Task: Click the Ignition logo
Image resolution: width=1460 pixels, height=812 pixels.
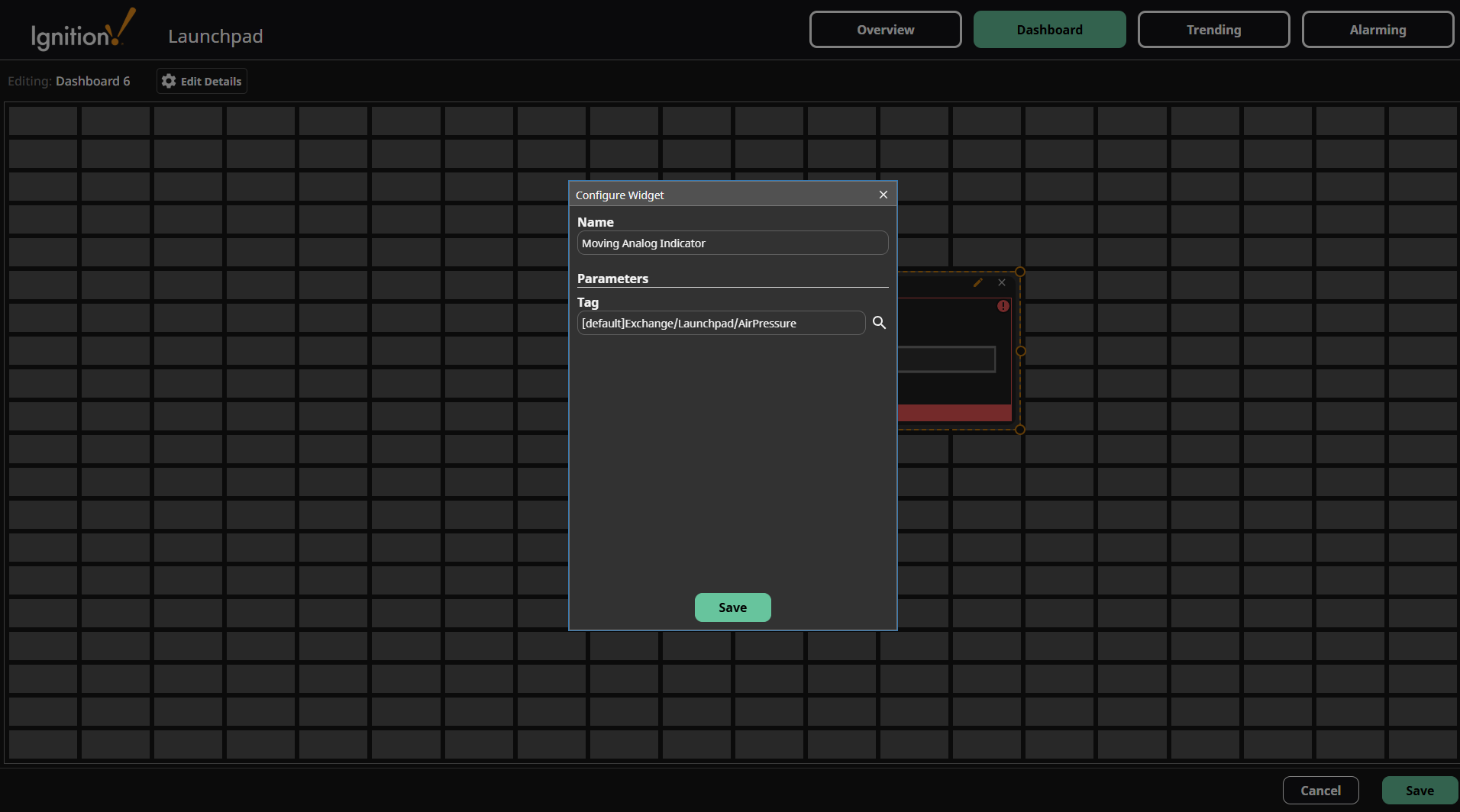Action: (x=82, y=29)
